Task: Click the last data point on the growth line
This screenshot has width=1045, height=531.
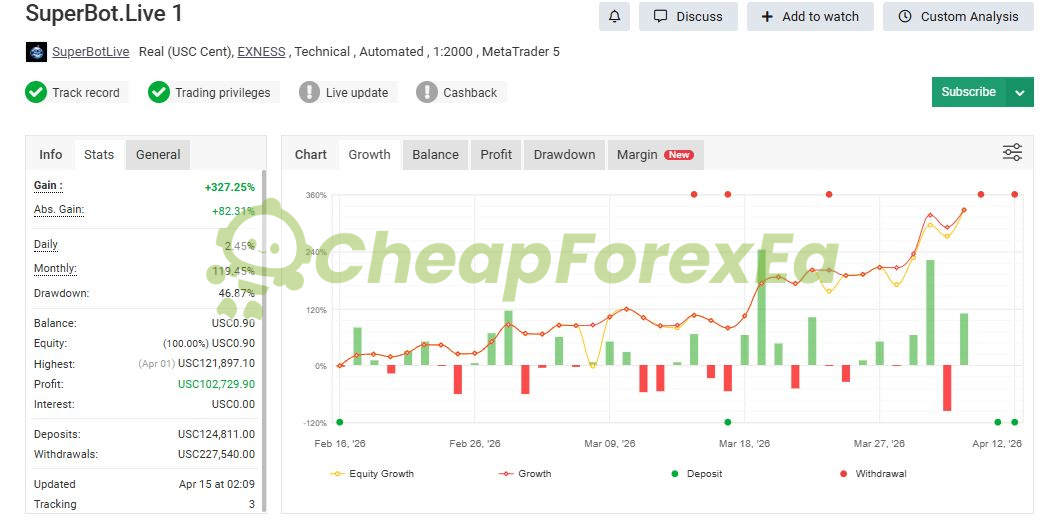Action: tap(964, 210)
